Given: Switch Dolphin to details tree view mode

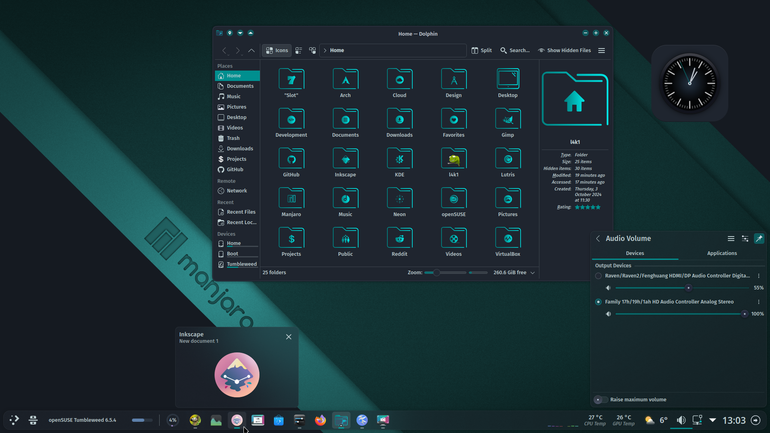Looking at the screenshot, I should pos(312,51).
